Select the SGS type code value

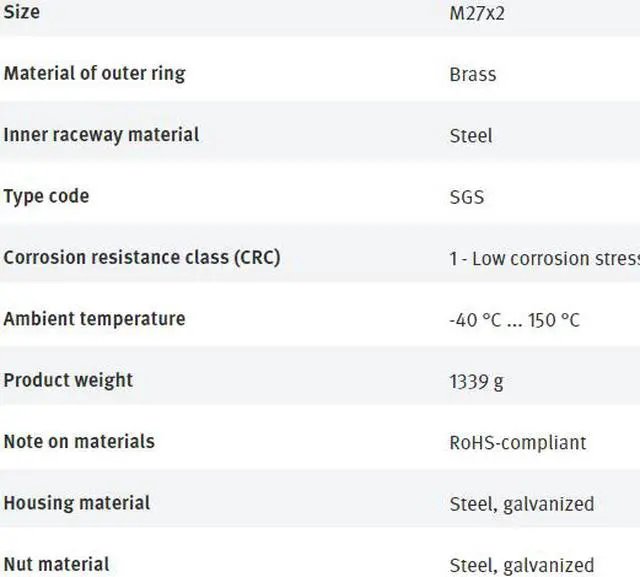click(x=467, y=197)
